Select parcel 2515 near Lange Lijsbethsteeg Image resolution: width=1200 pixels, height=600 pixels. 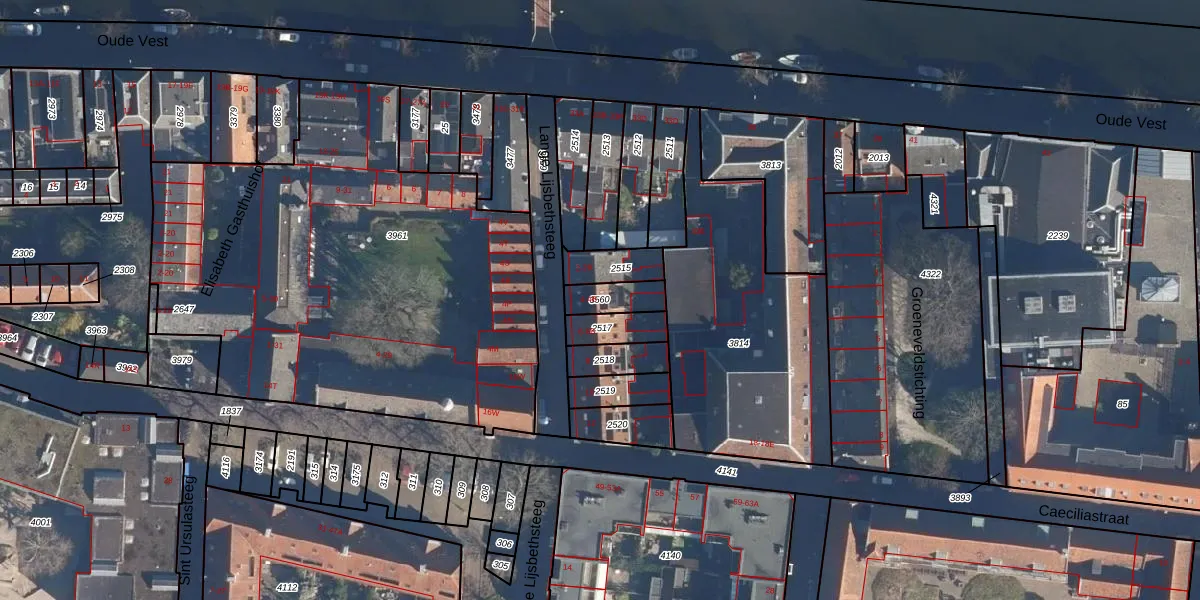620,268
